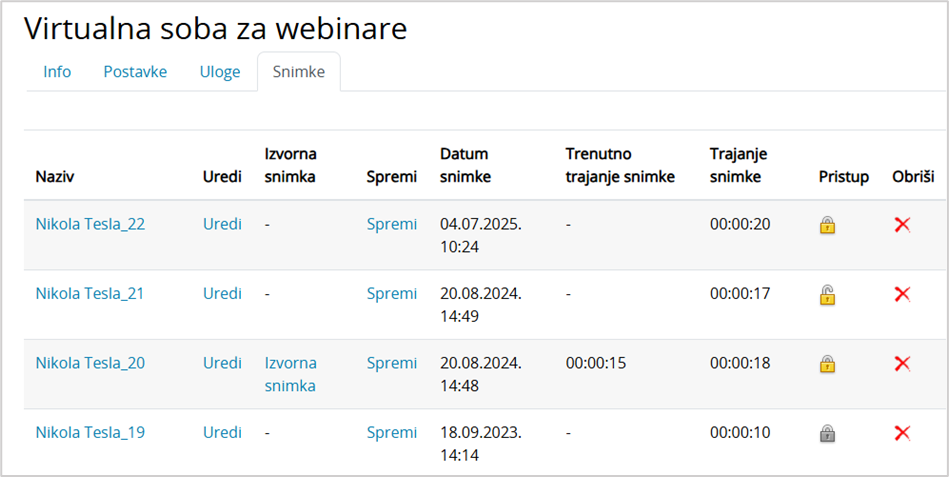Click the date 20.08.2024. 14:49

click(x=481, y=305)
